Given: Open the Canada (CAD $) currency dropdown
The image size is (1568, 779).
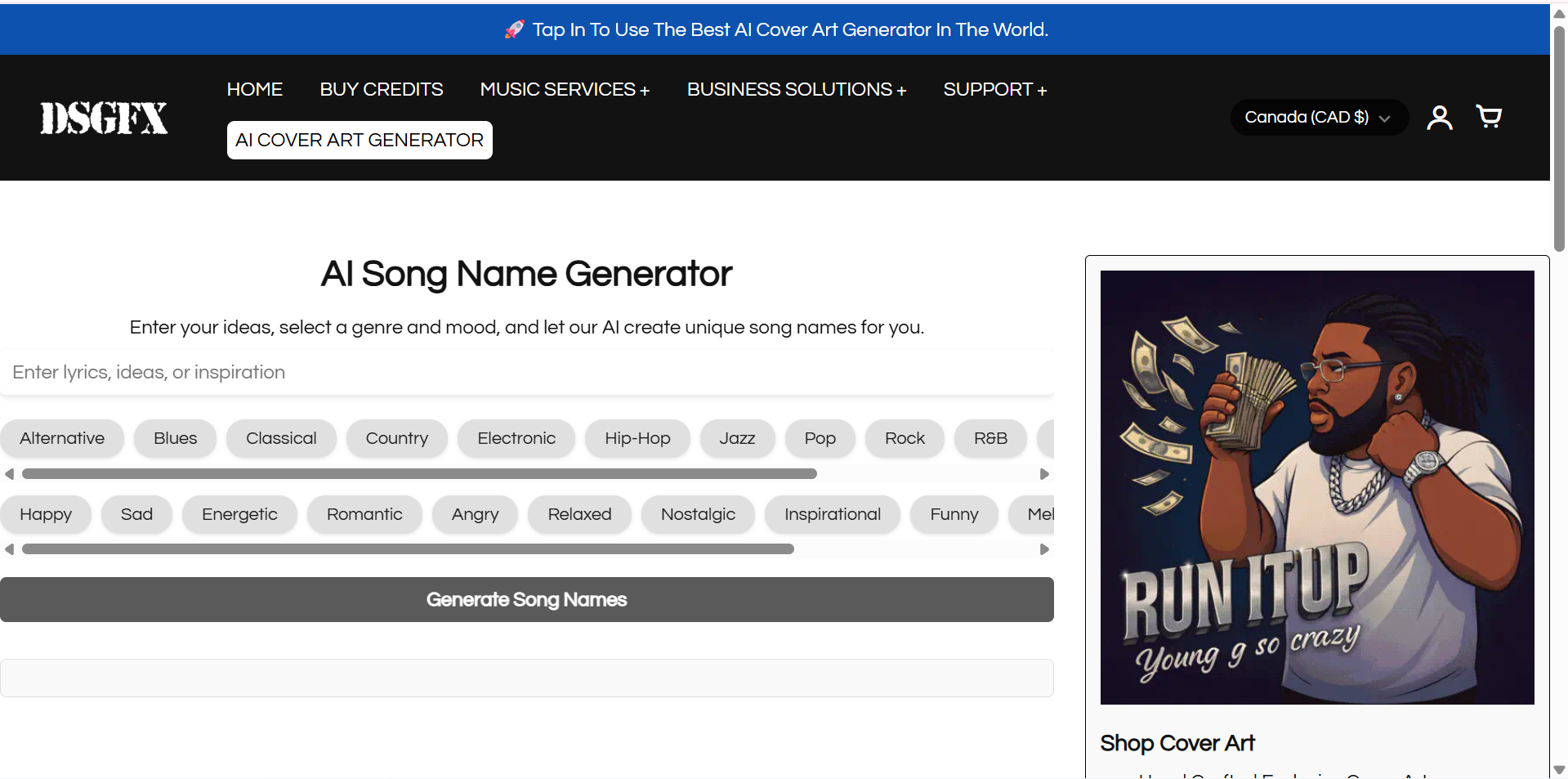Looking at the screenshot, I should point(1318,117).
